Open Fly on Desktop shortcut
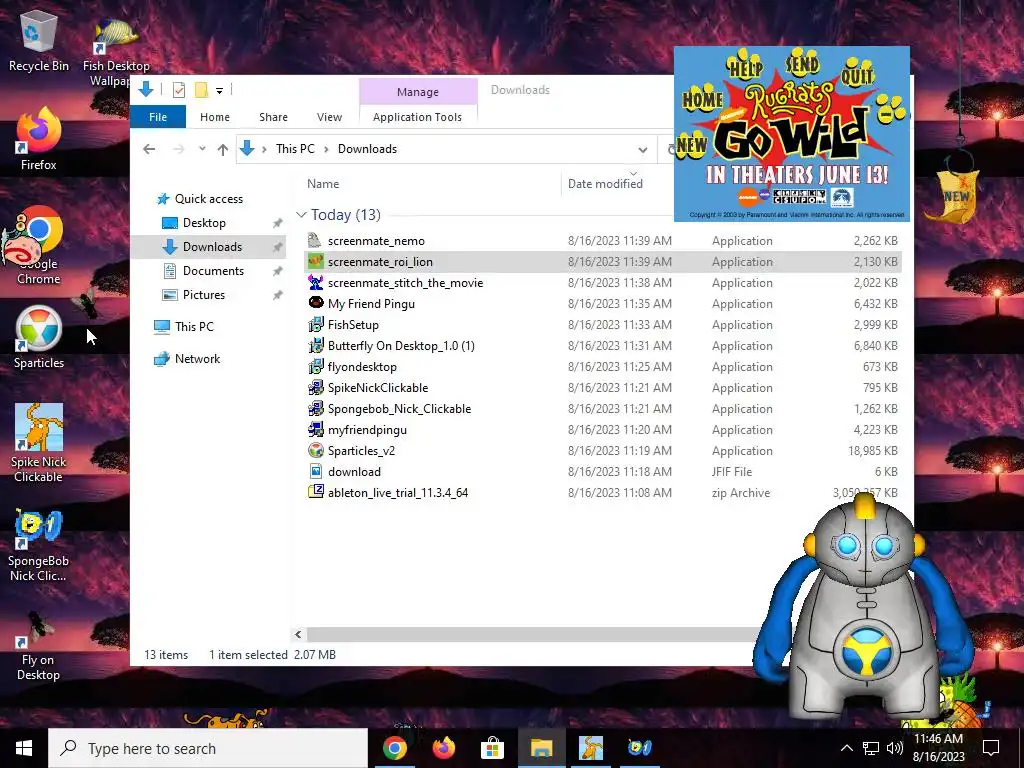The image size is (1024, 768). [39, 646]
